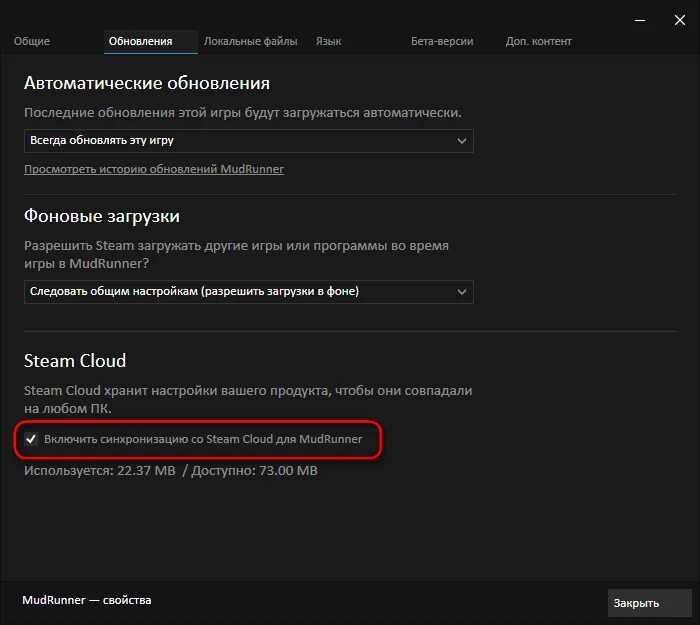Screen dimensions: 700x625
Task: Click the 'Steam Cloud хранит настройки' description
Action: coord(248,399)
